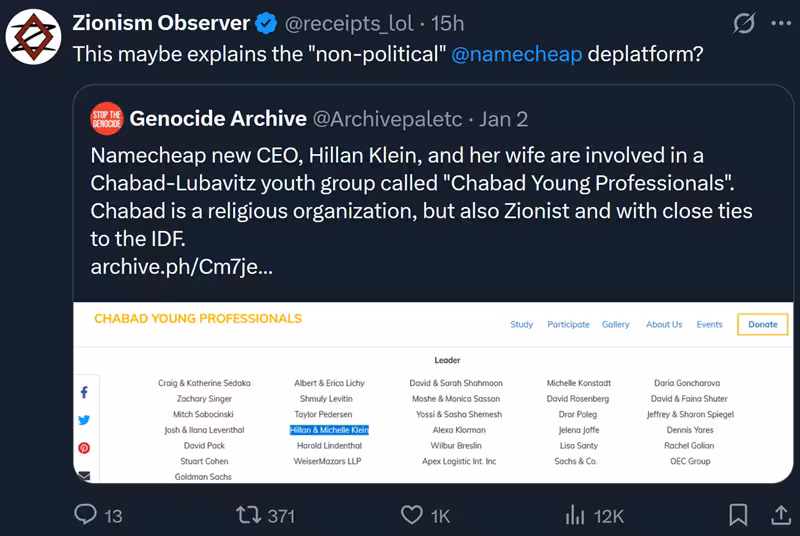800x536 pixels.
Task: Open the @namecheap mention link
Action: coord(516,54)
